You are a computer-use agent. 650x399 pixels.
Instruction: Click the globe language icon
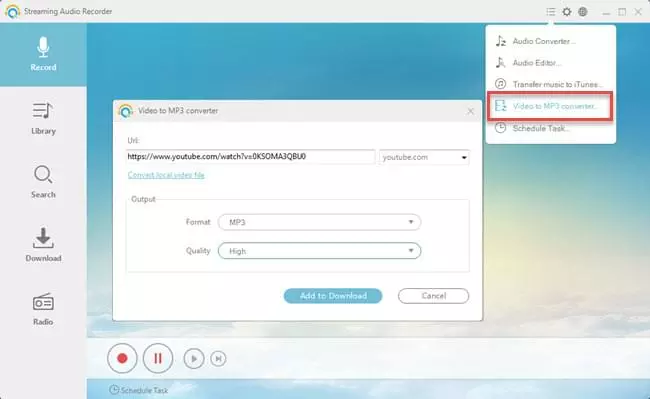point(583,12)
